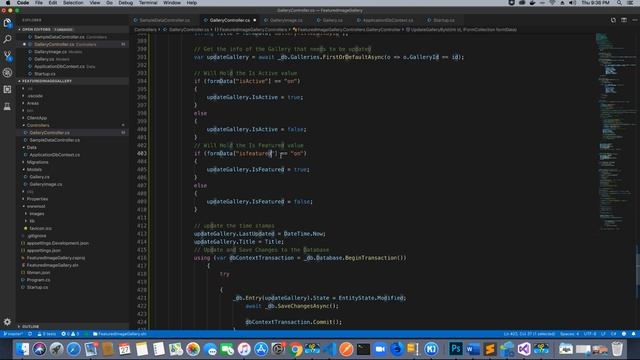Open the Test beaker view in activity bar
Image resolution: width=640 pixels, height=360 pixels.
click(7, 106)
